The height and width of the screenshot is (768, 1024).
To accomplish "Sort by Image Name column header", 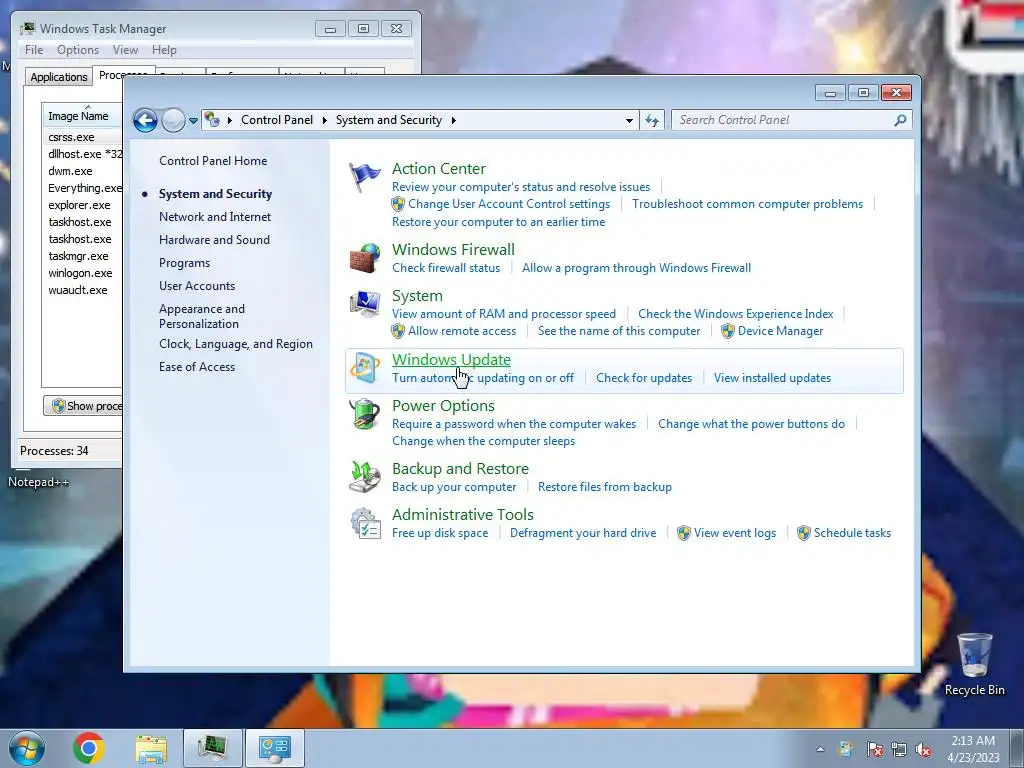I will click(x=82, y=116).
